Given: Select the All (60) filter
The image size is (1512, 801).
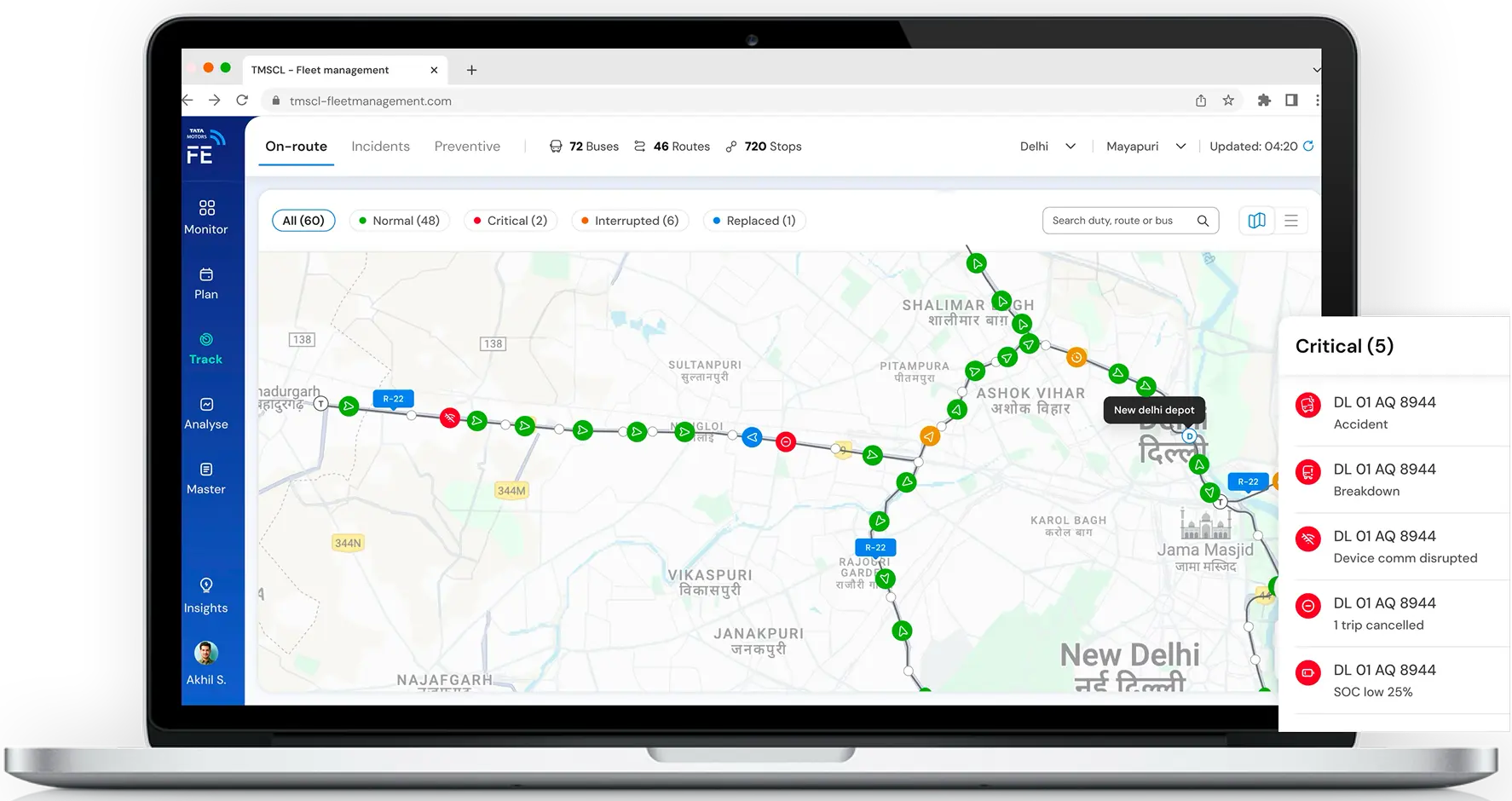Looking at the screenshot, I should click(303, 220).
